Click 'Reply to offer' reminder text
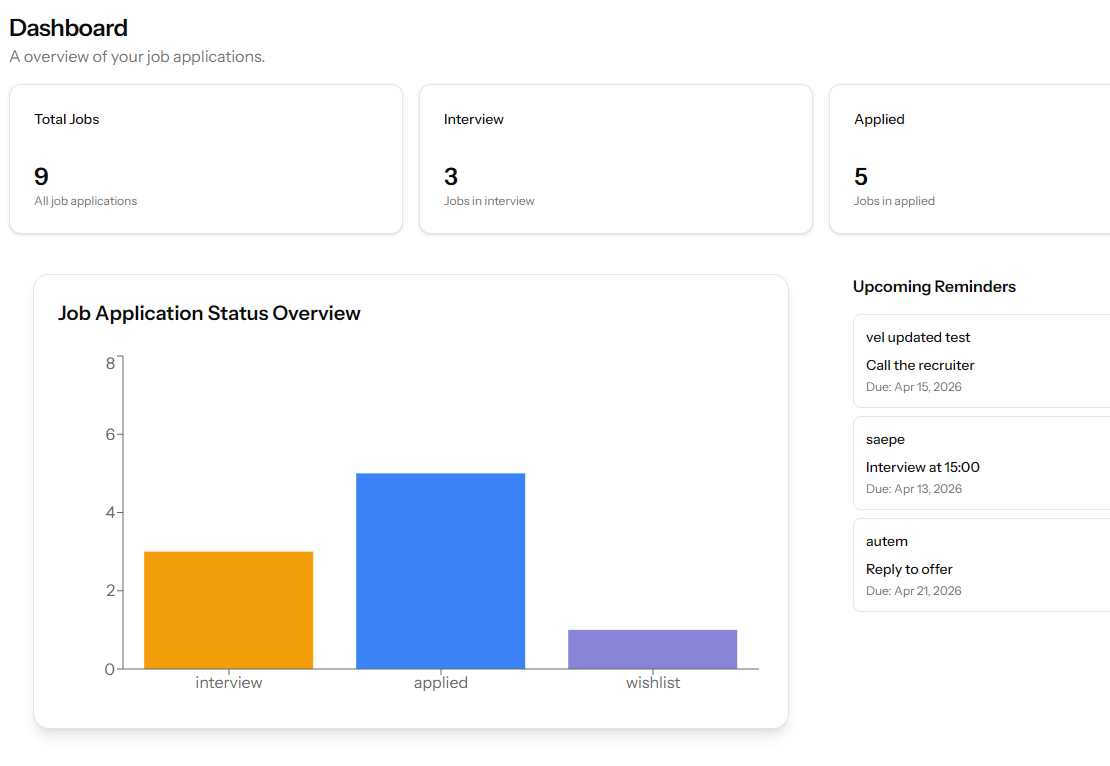This screenshot has height=766, width=1110. (x=909, y=569)
